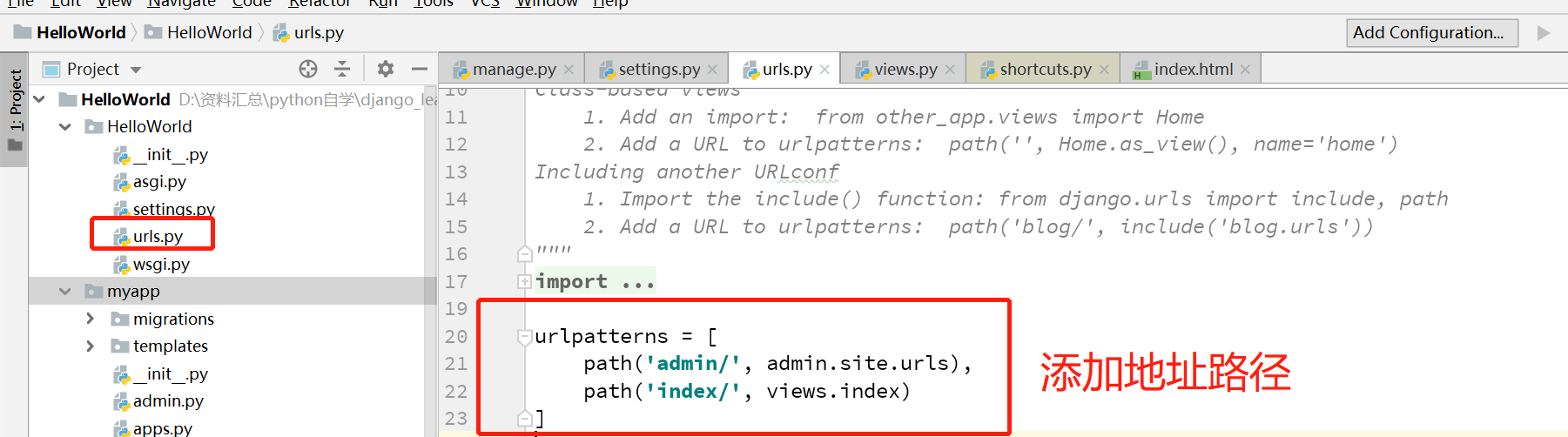This screenshot has width=1568, height=437.
Task: Click the Add Configuration button
Action: click(x=1432, y=33)
